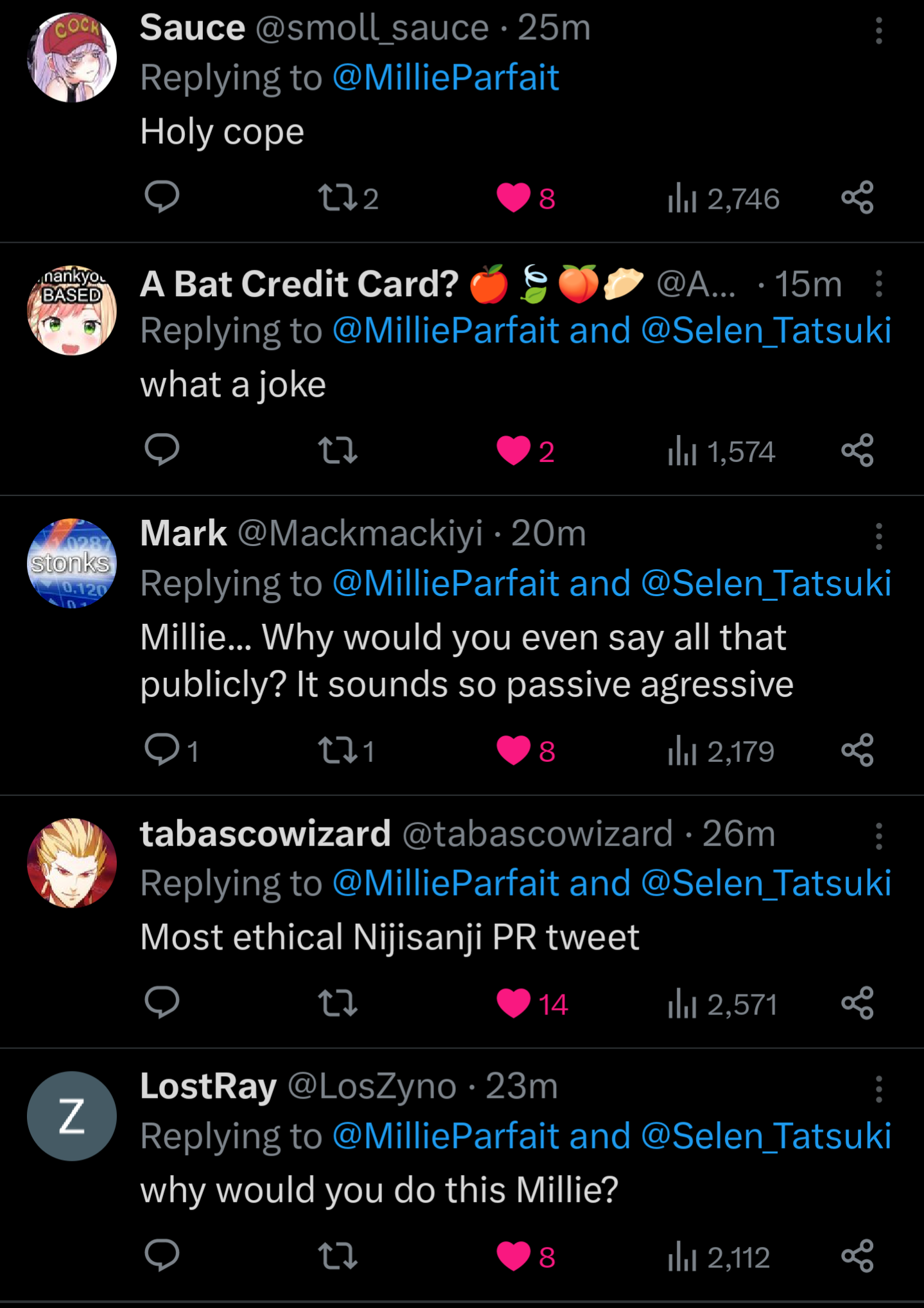Expand options menu for tabascowizard's tweet
This screenshot has width=924, height=1308.
(878, 836)
